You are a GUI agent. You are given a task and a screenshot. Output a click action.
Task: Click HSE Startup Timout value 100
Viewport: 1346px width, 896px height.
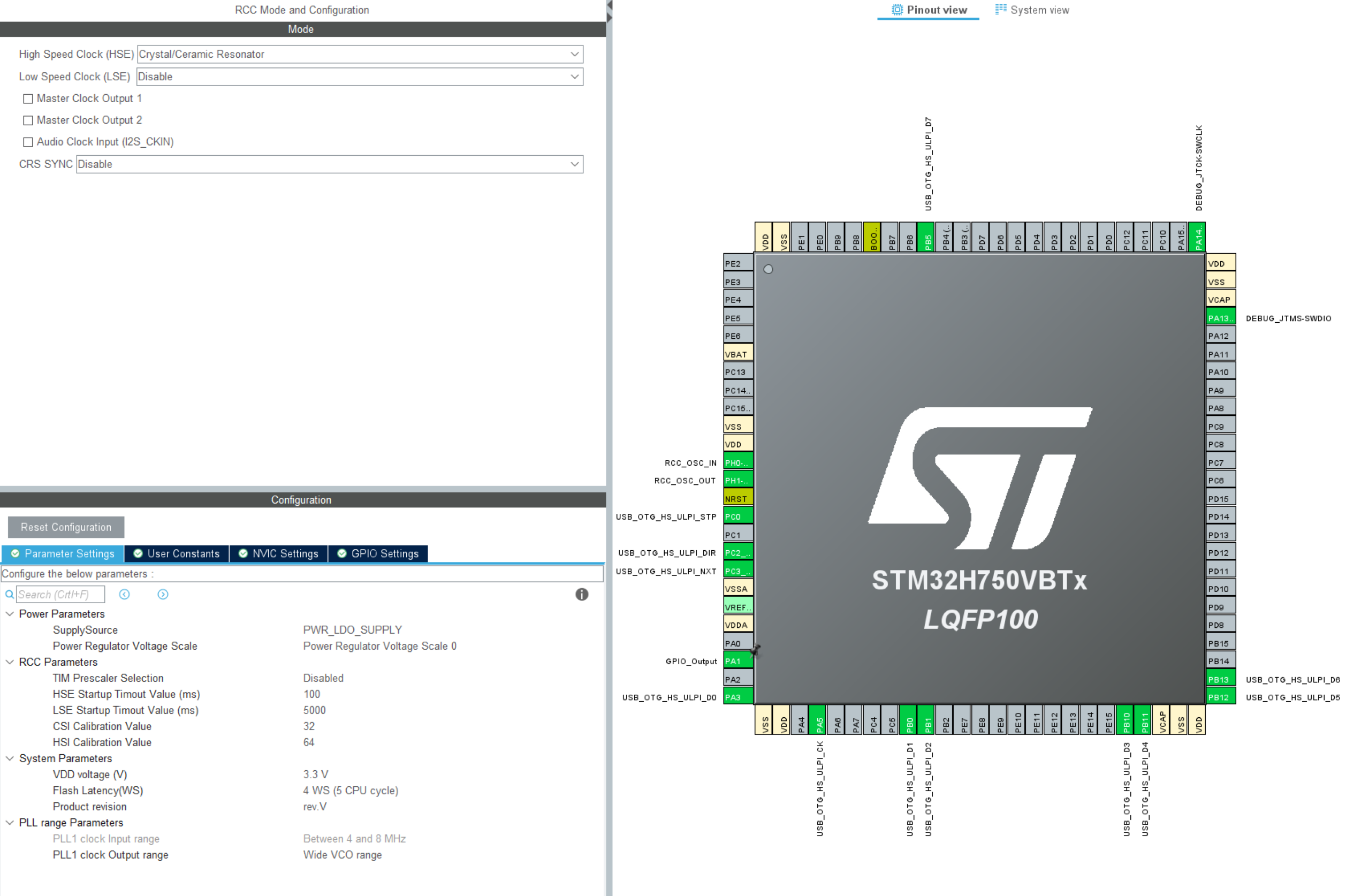point(311,694)
